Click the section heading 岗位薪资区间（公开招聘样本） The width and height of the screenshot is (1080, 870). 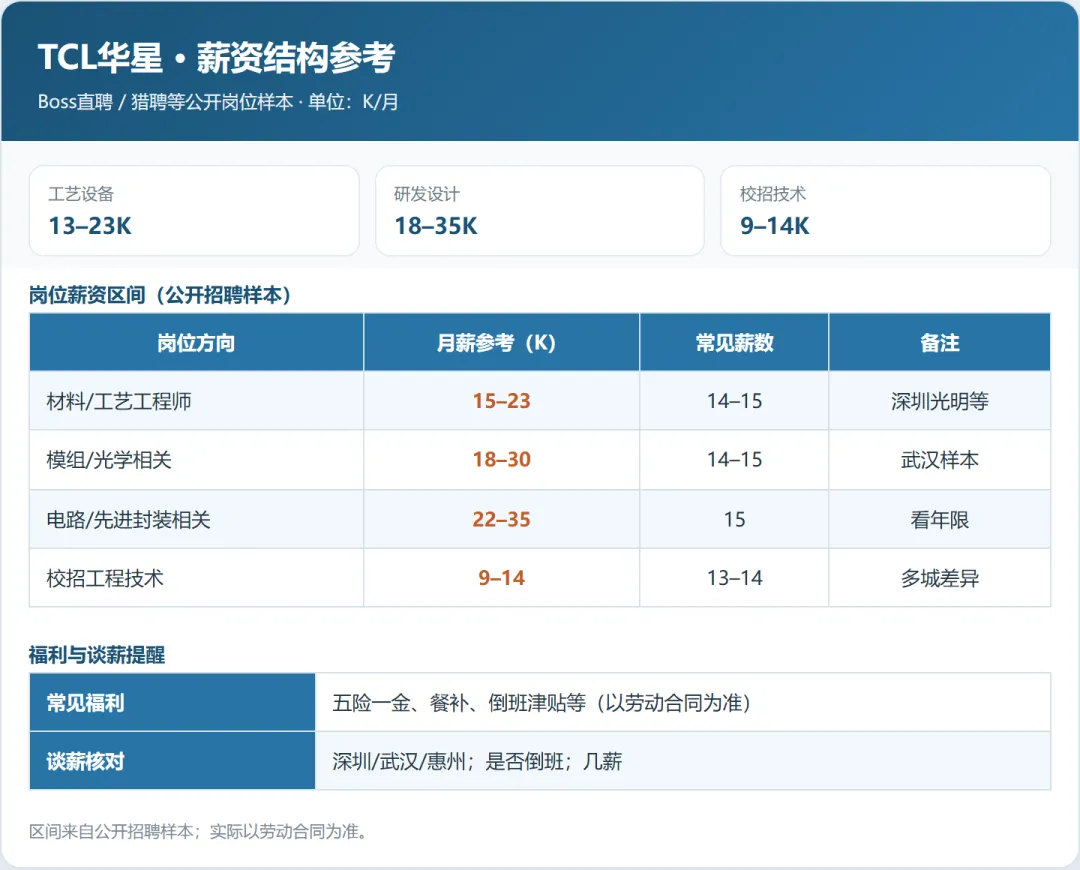[x=160, y=296]
